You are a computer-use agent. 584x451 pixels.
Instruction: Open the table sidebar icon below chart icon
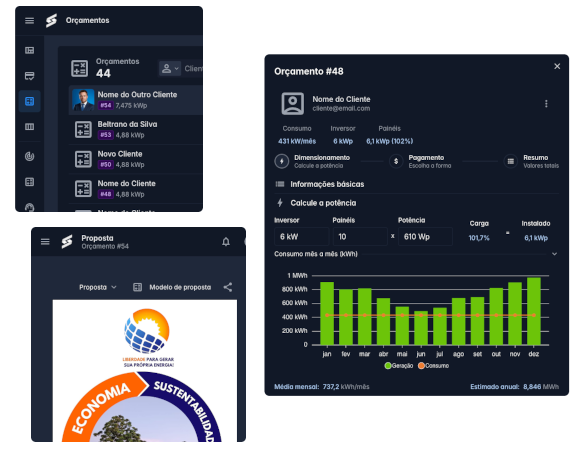pos(29,182)
